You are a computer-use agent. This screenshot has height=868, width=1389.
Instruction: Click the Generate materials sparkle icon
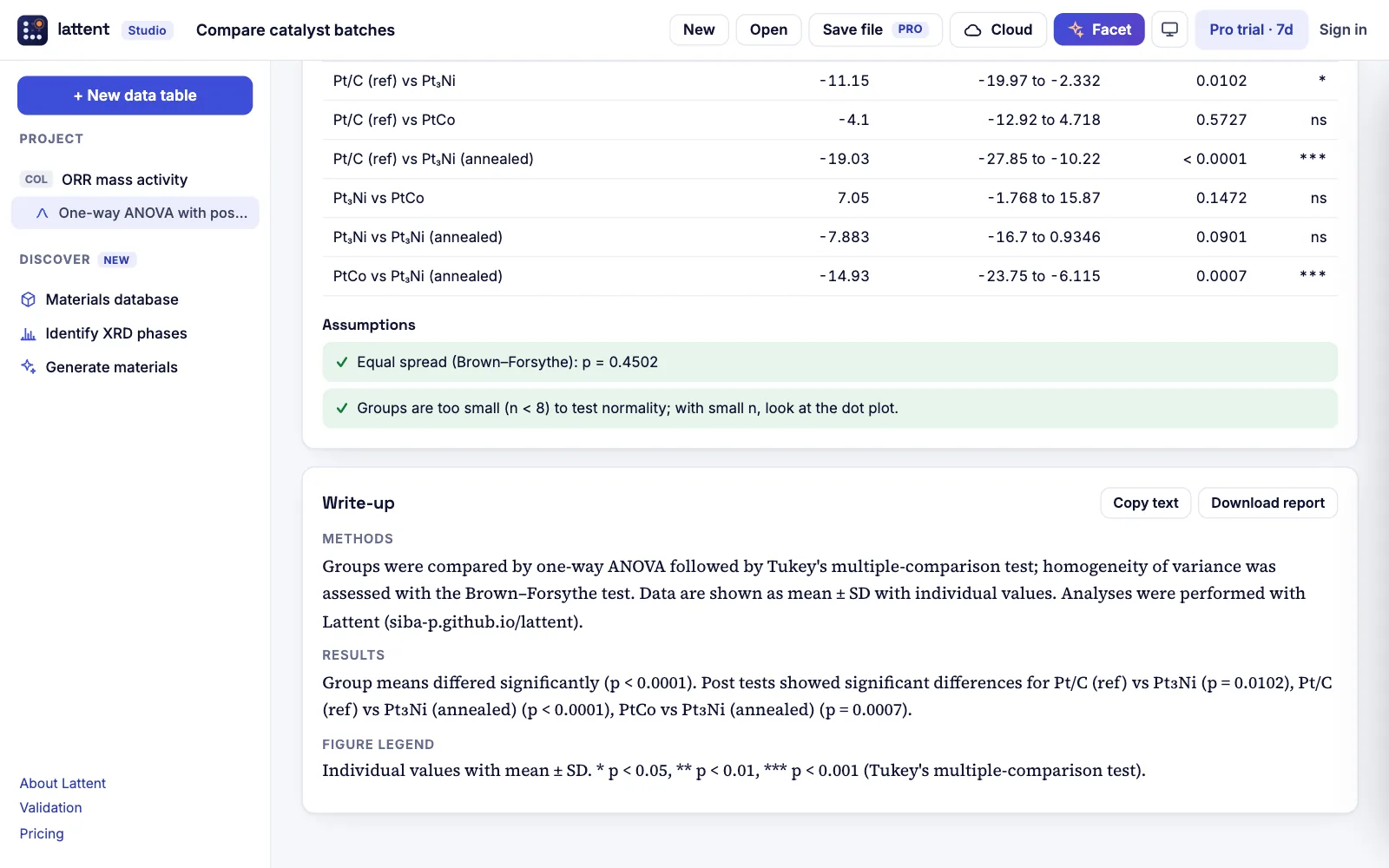[x=29, y=367]
